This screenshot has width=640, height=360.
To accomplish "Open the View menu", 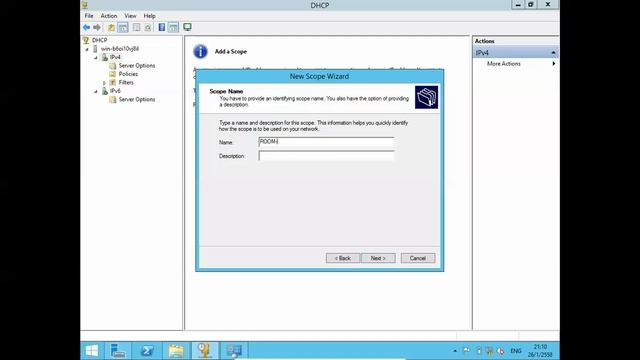I will [130, 16].
